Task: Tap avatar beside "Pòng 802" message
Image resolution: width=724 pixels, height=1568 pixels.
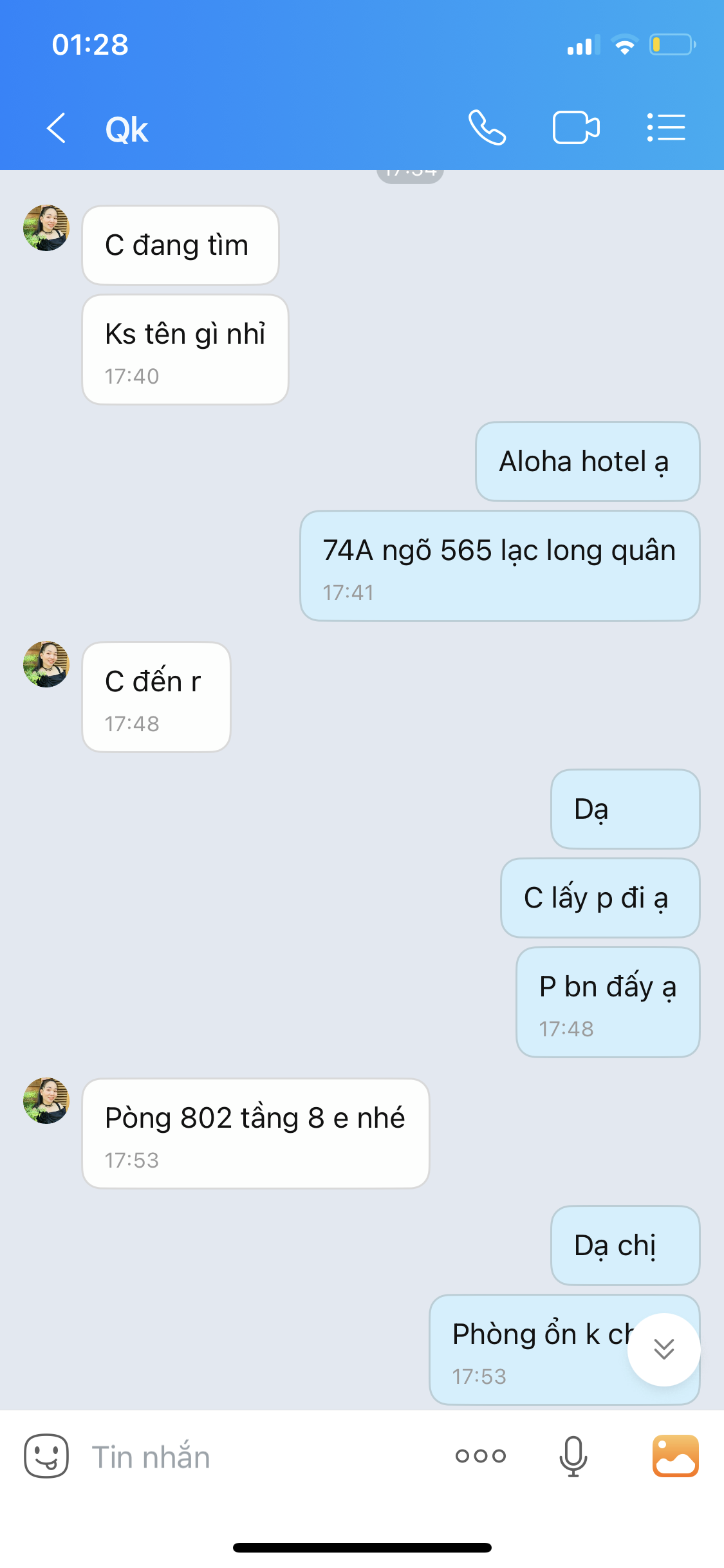Action: coord(46,1101)
